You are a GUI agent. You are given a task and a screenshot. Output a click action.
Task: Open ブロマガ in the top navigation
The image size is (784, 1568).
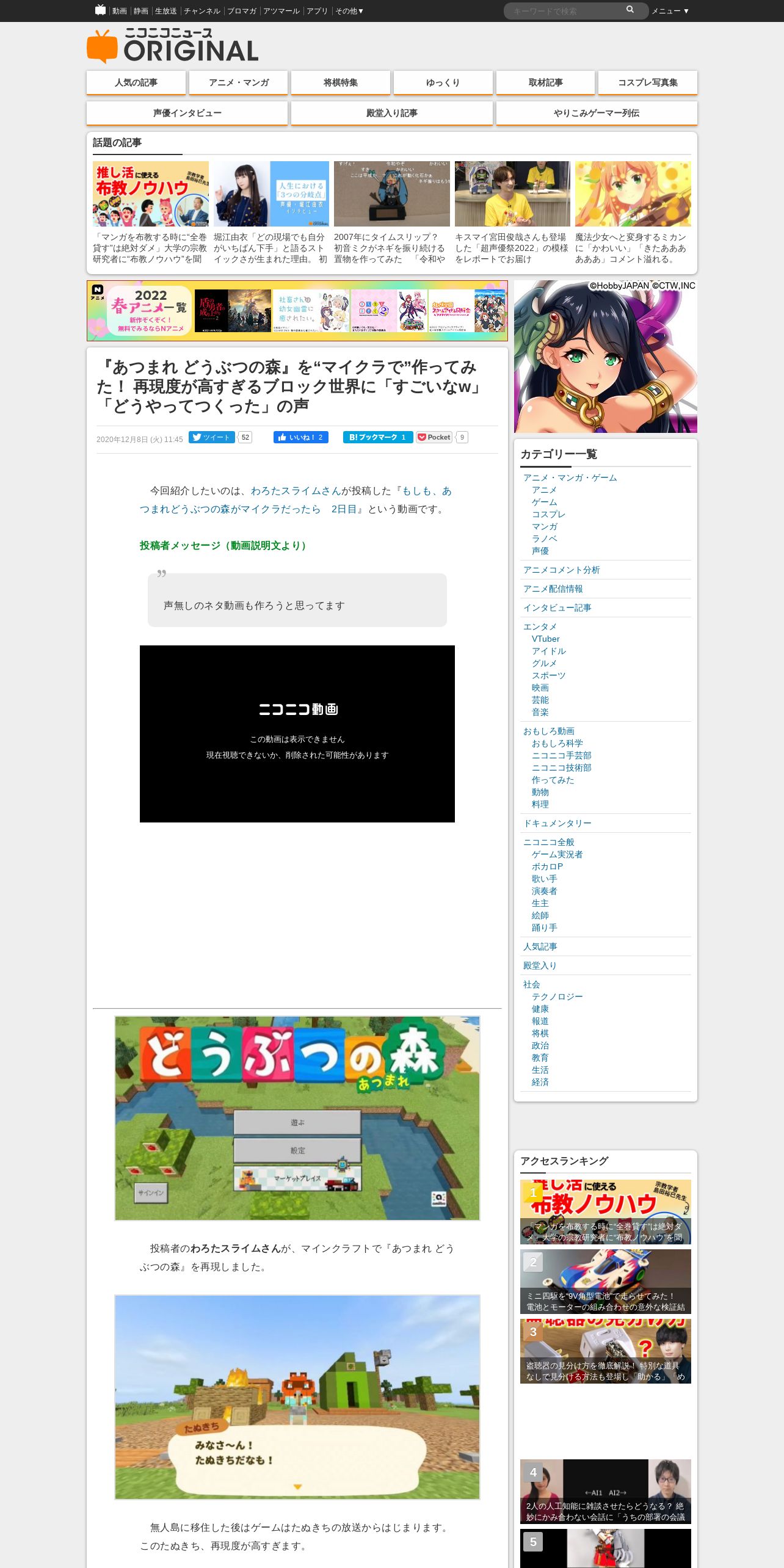click(242, 11)
